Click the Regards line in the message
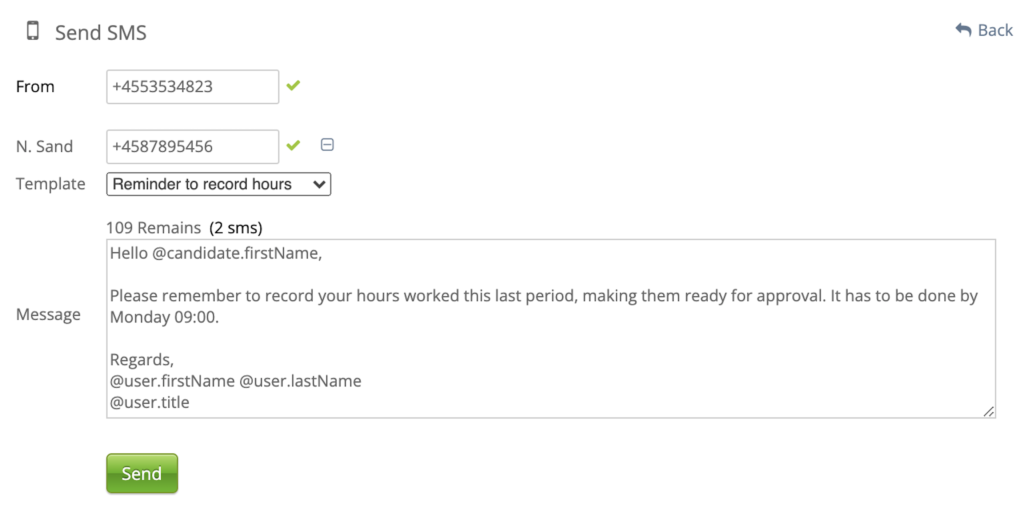The image size is (1024, 512). [142, 360]
